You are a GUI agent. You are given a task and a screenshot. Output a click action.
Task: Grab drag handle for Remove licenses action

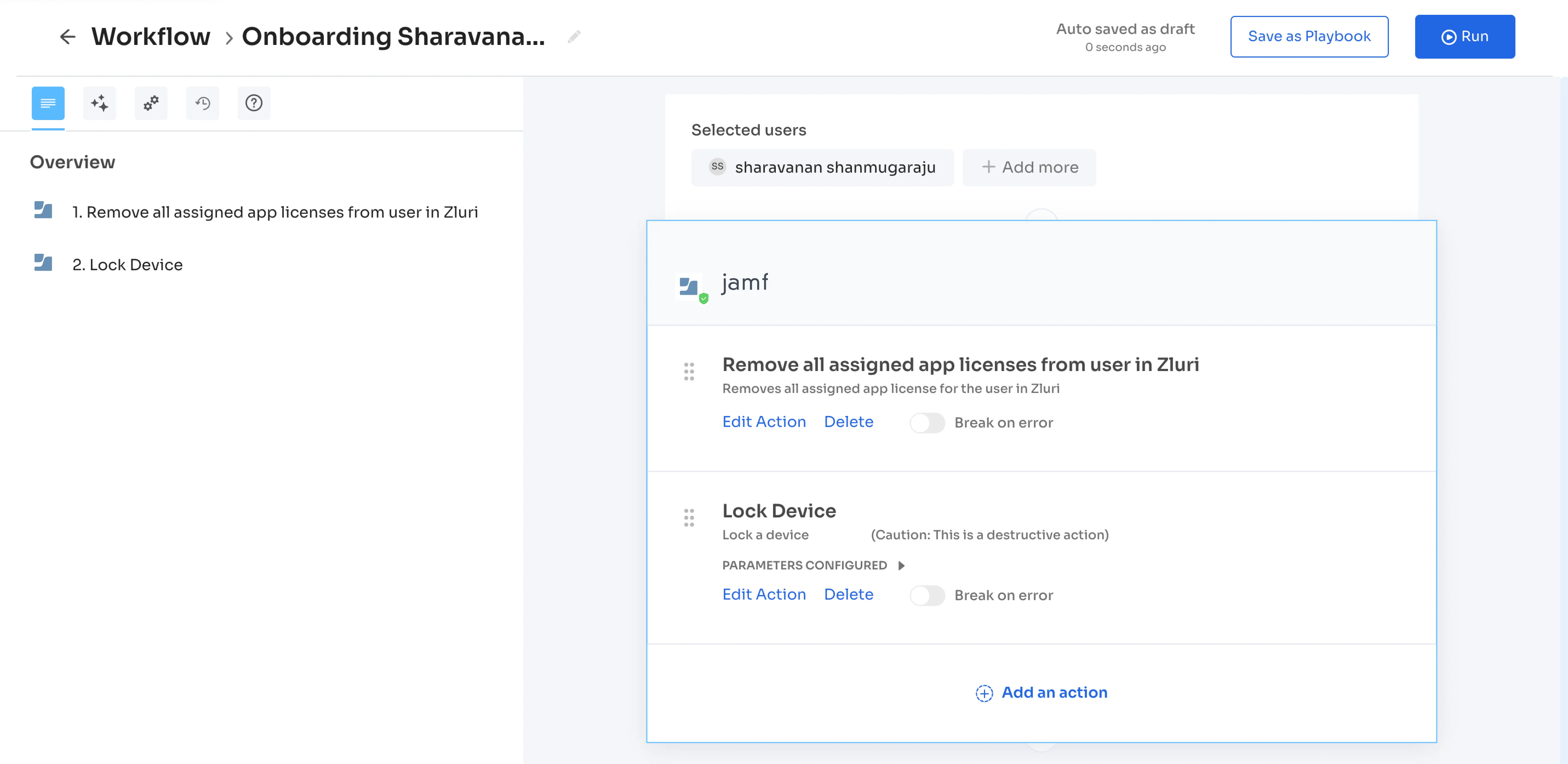pyautogui.click(x=689, y=371)
